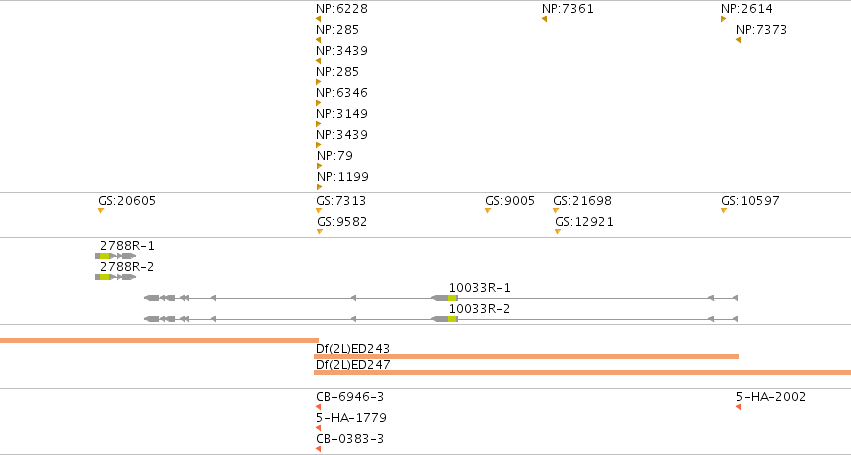The width and height of the screenshot is (851, 455).
Task: Select the red arrow under CB-6946-3
Action: pos(319,407)
